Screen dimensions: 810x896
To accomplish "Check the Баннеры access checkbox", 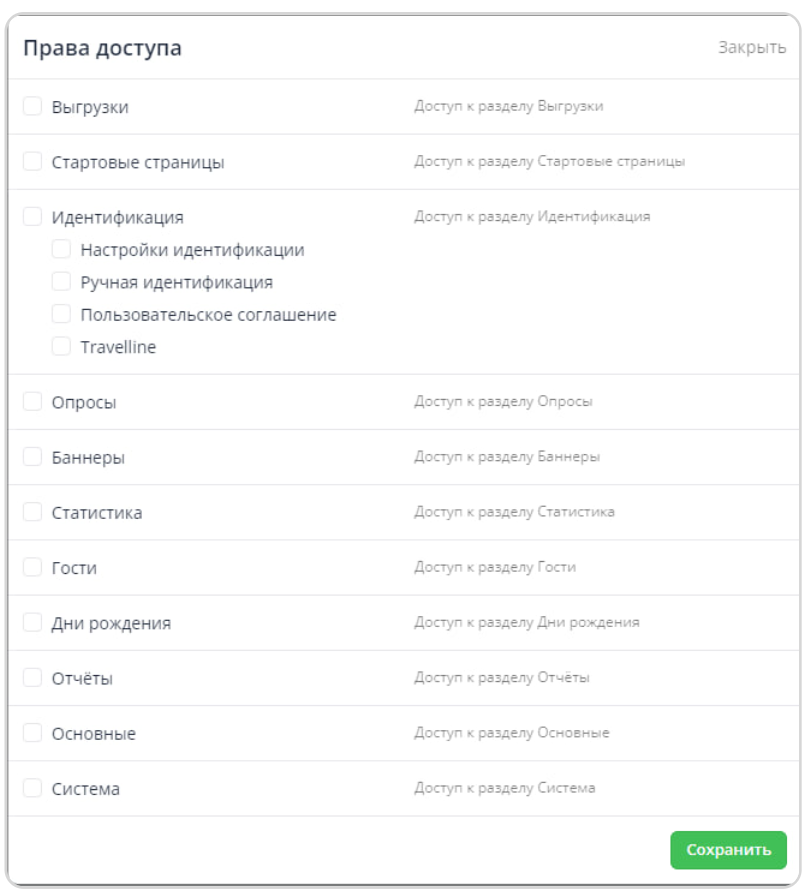I will pyautogui.click(x=32, y=457).
